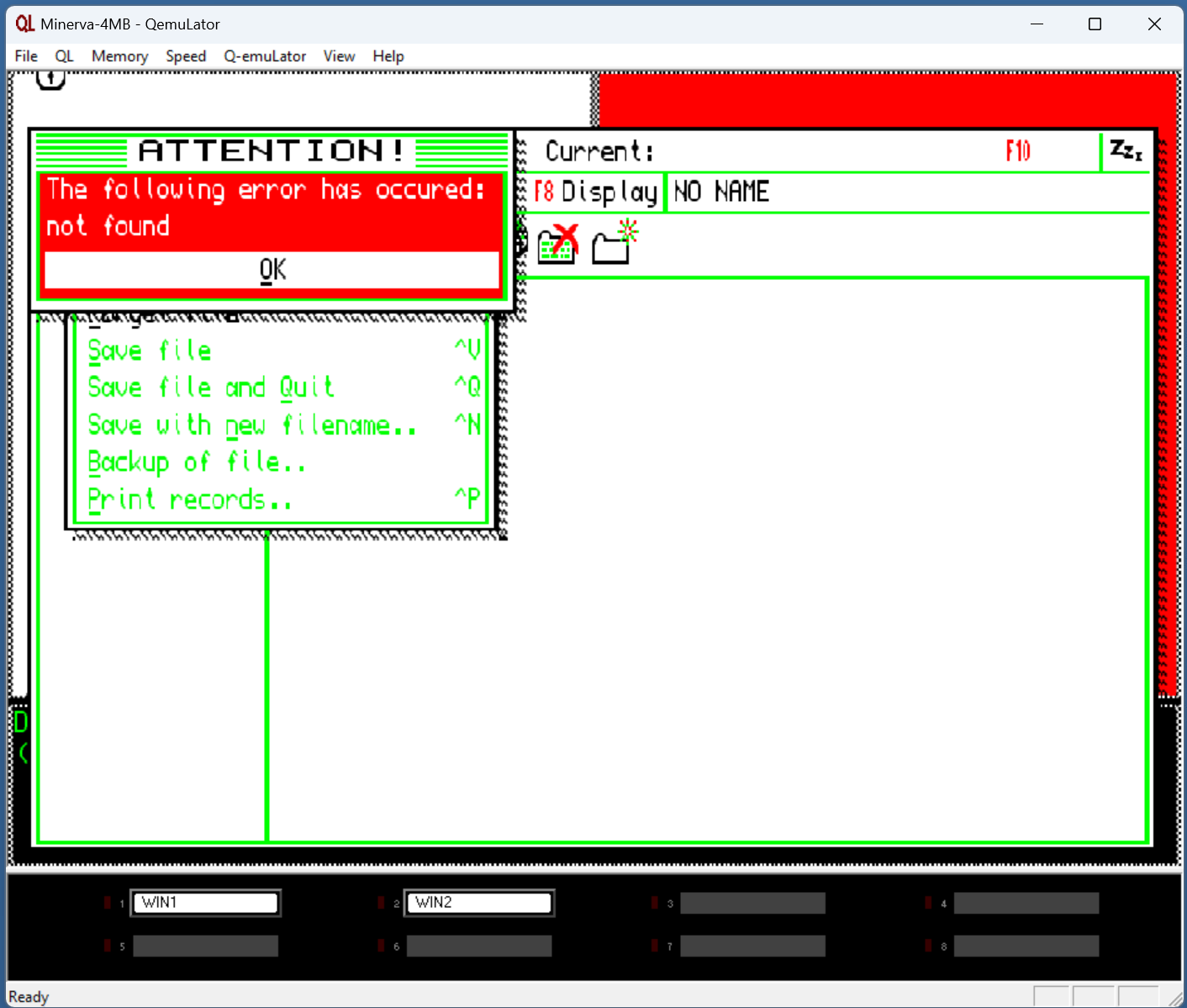1187x1008 pixels.
Task: Open the Q-emuLator menu
Action: [265, 56]
